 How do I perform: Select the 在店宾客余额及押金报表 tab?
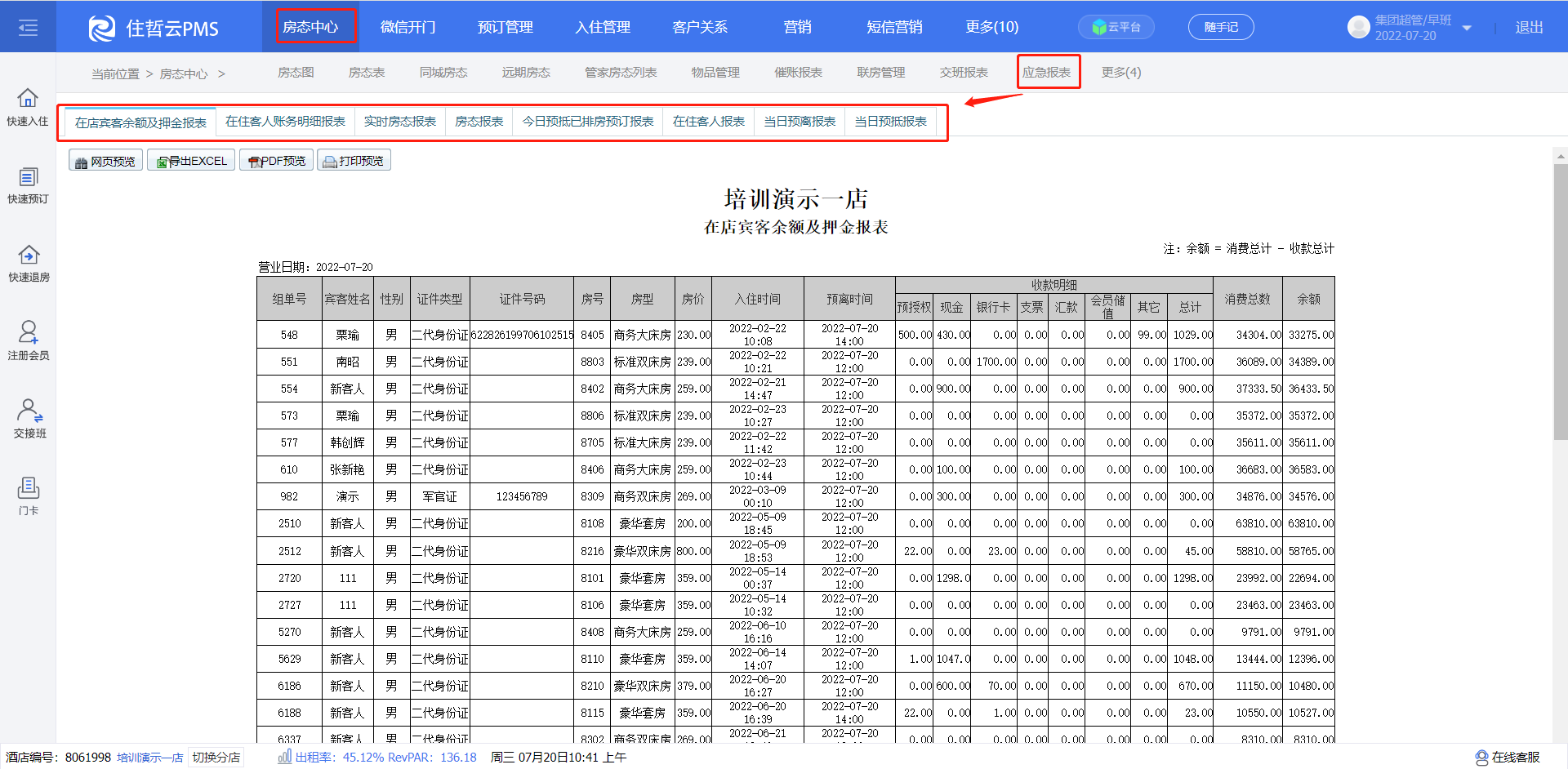140,122
